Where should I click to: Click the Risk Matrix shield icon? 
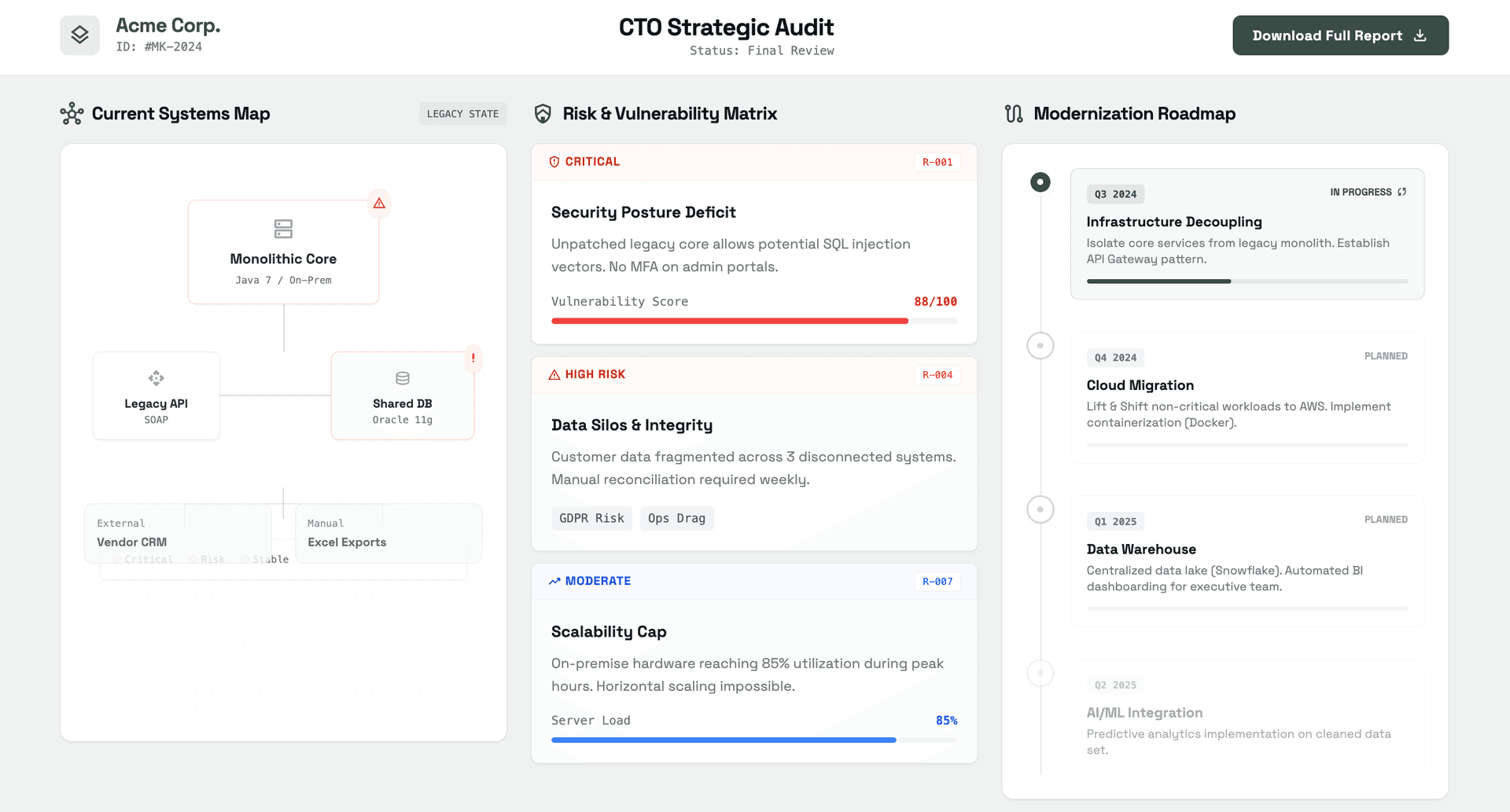pyautogui.click(x=543, y=114)
